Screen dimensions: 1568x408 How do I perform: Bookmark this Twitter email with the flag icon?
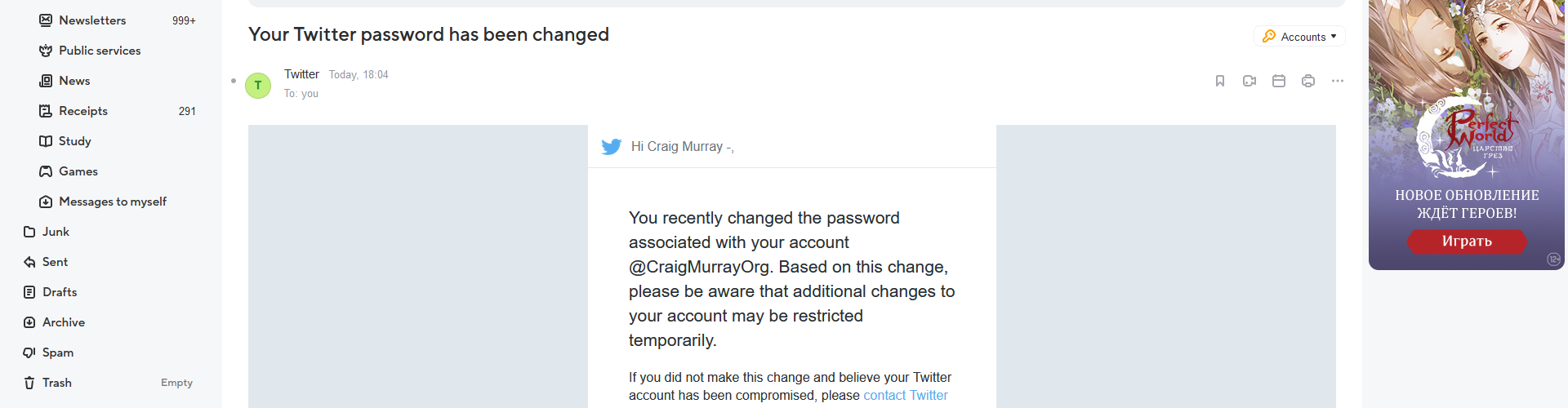tap(1220, 81)
